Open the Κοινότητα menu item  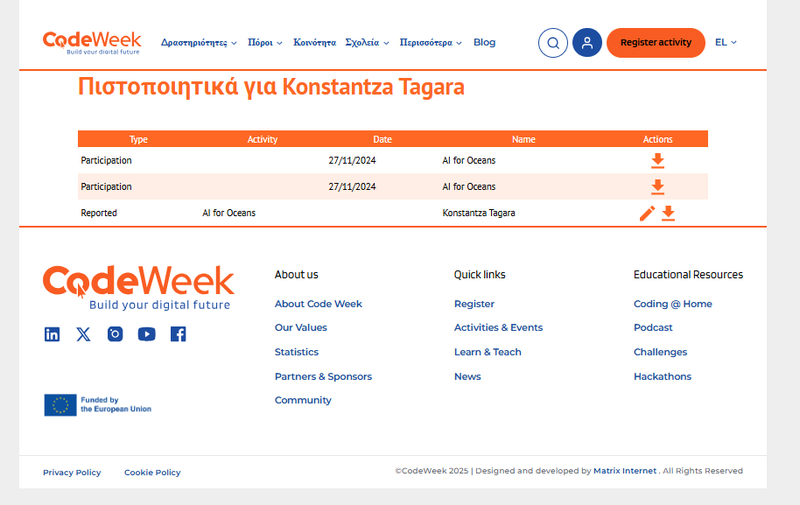click(x=314, y=43)
